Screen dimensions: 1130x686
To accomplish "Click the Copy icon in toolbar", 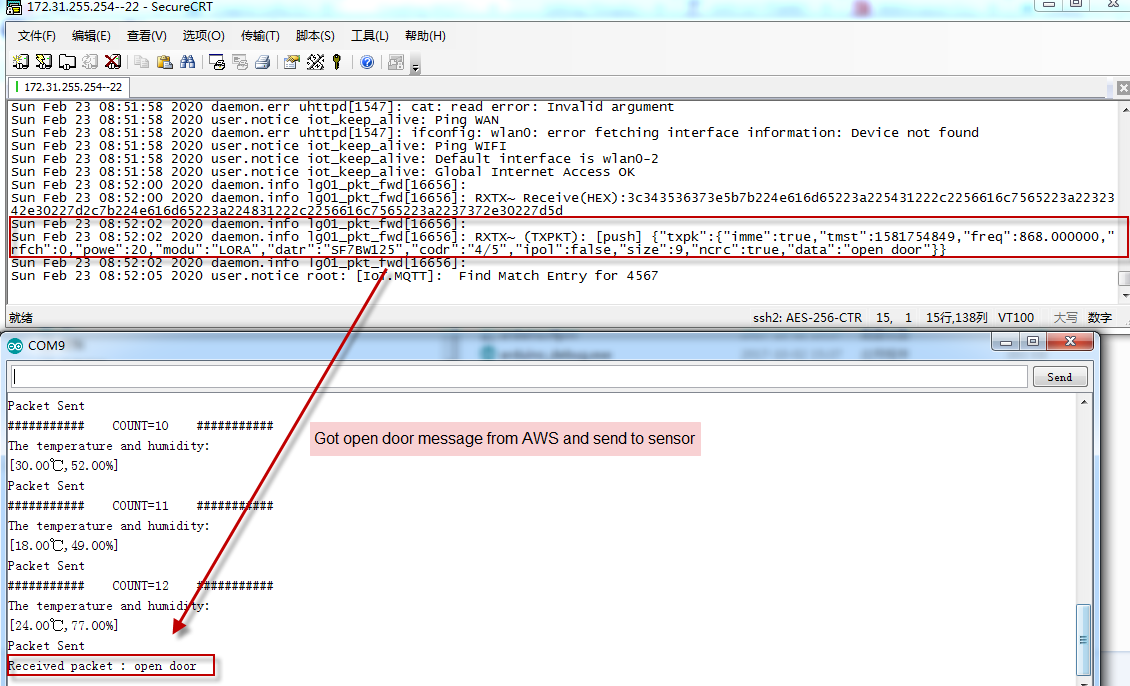I will [x=142, y=62].
